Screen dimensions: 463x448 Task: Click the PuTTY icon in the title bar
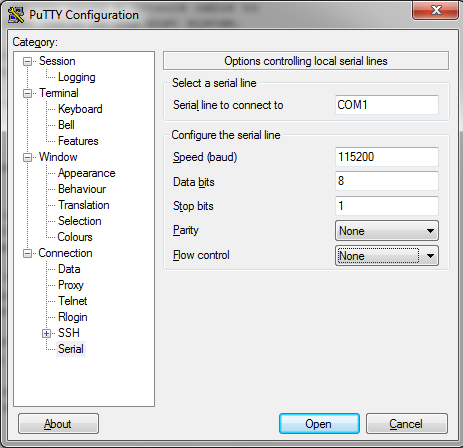click(16, 15)
